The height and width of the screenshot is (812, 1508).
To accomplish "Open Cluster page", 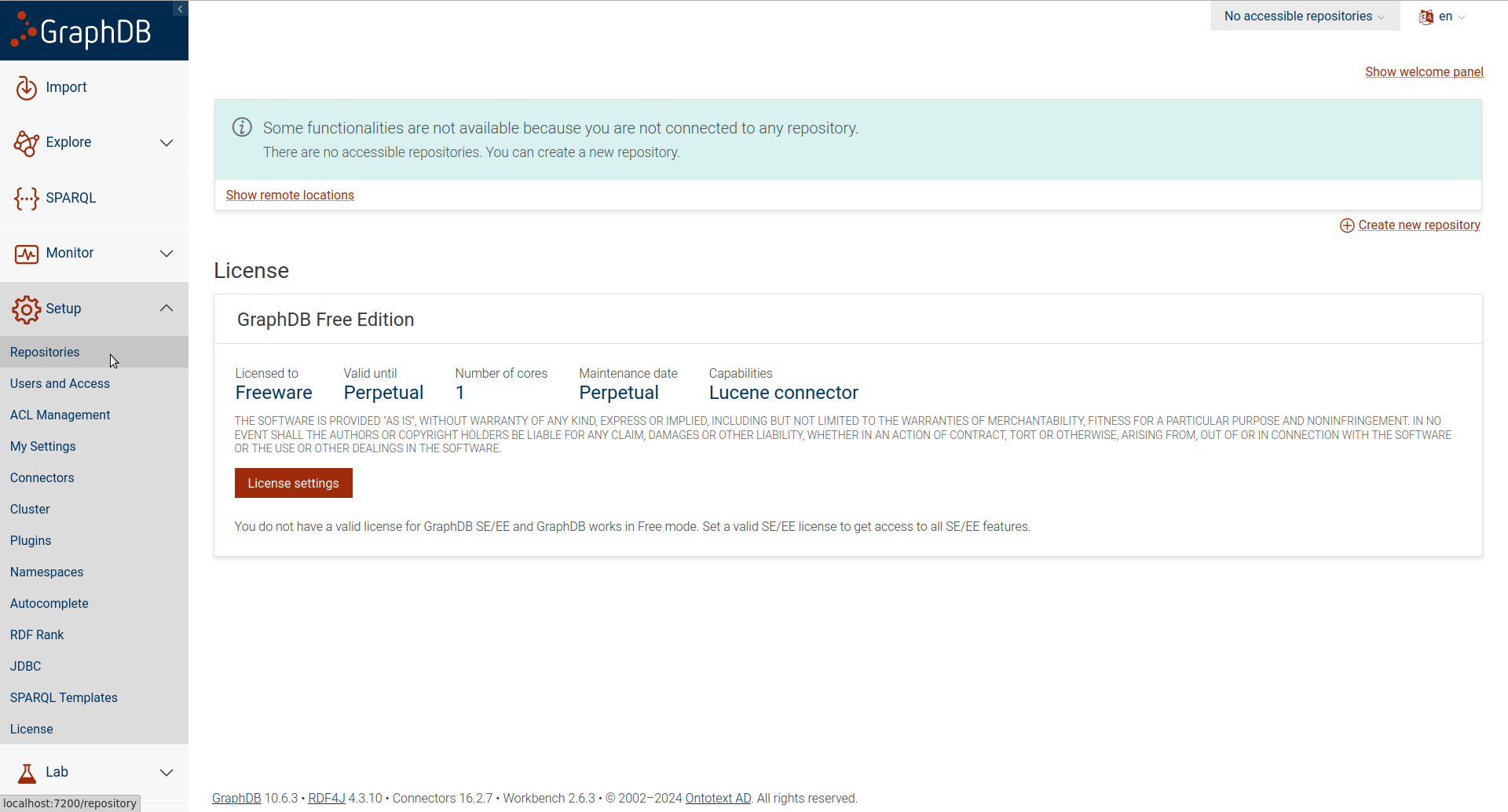I will point(94,509).
